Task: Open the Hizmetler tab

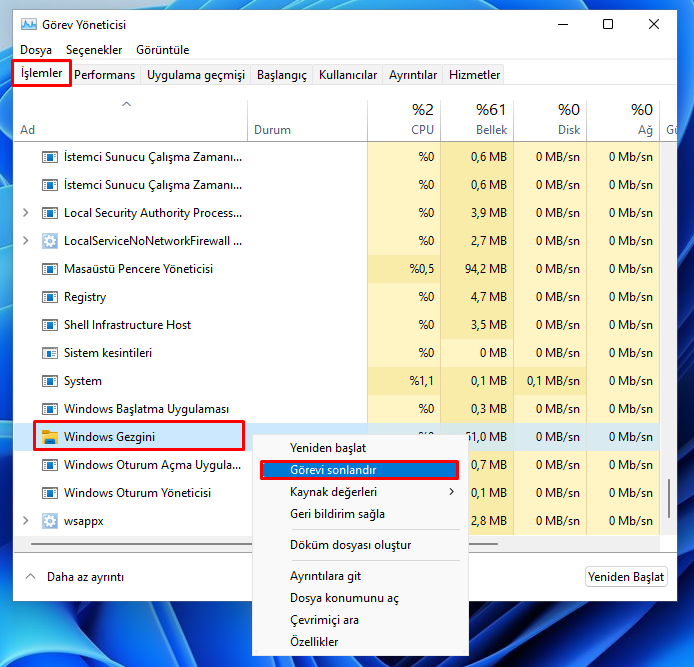Action: tap(474, 75)
